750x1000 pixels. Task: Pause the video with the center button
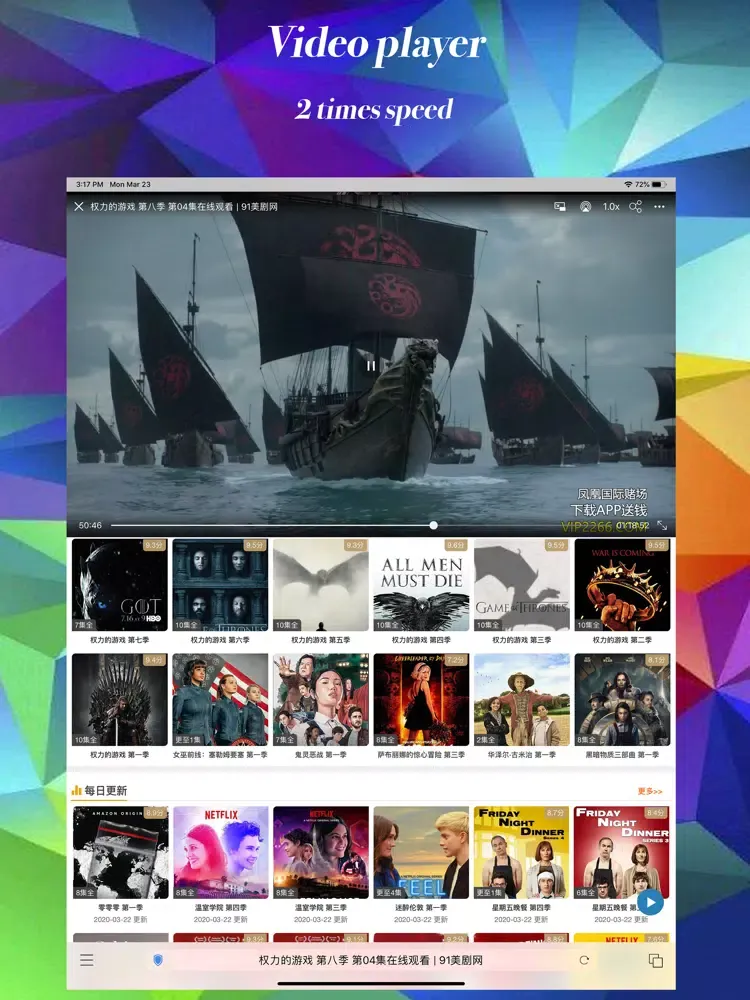pyautogui.click(x=371, y=365)
